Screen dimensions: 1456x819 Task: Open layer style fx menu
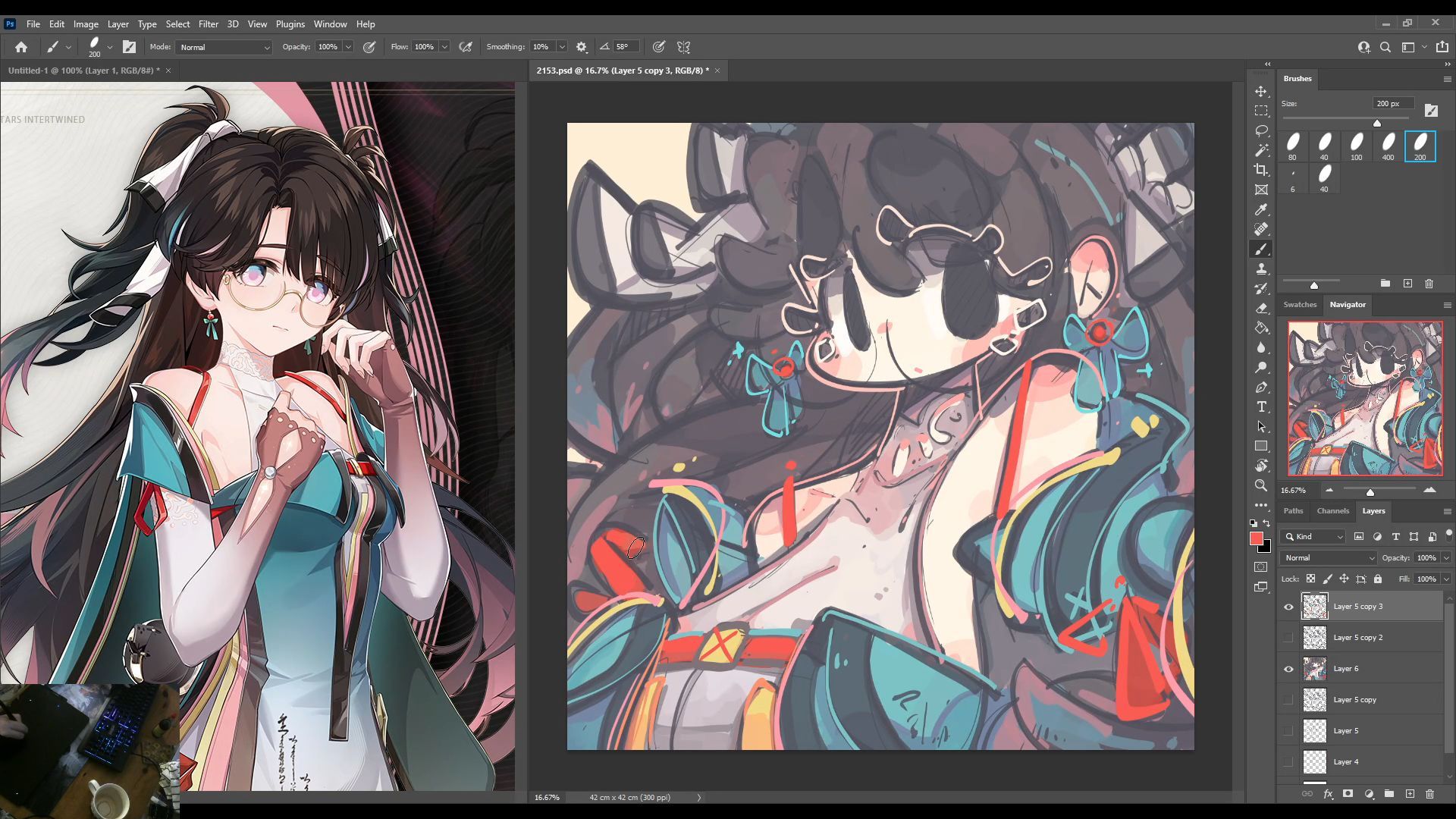pos(1328,794)
